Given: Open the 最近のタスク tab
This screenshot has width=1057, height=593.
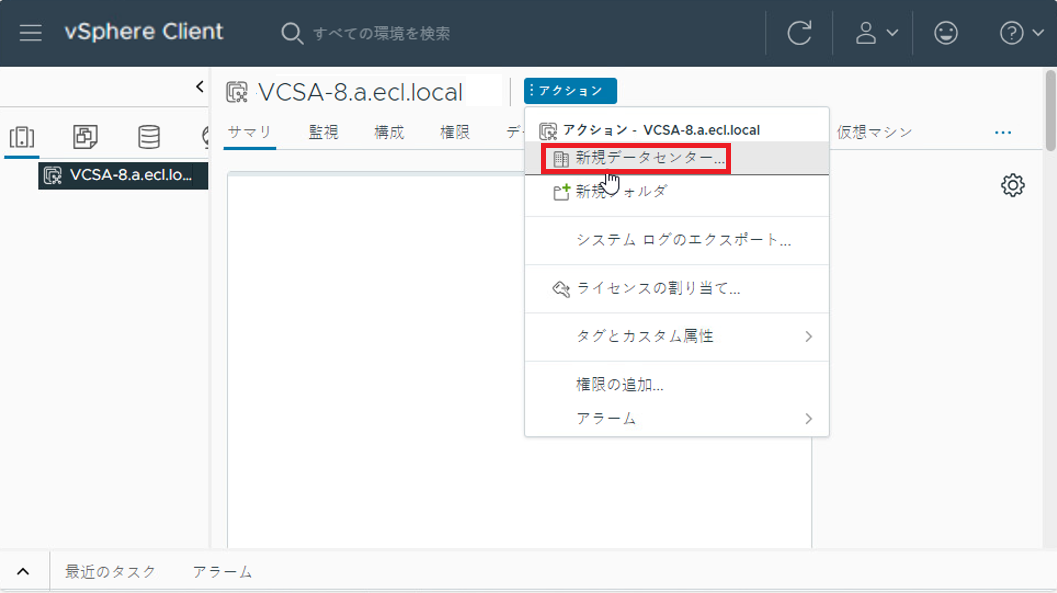Looking at the screenshot, I should (110, 571).
